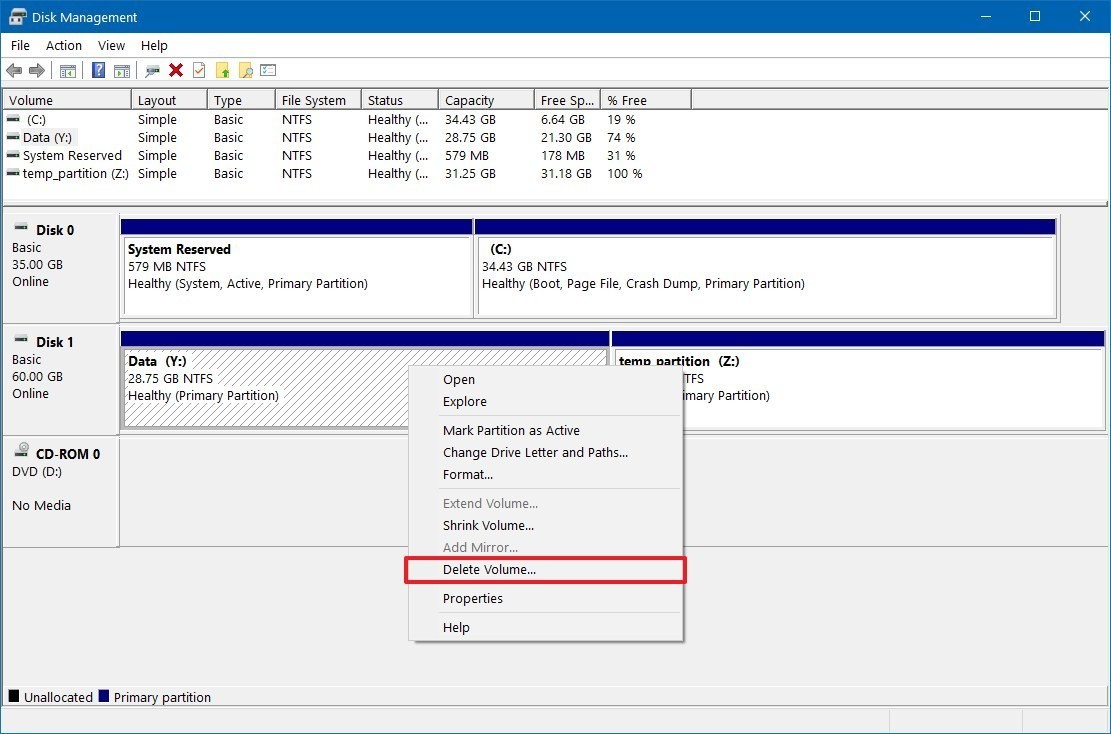Click the Properties checkmark page toolbar icon

coord(199,70)
